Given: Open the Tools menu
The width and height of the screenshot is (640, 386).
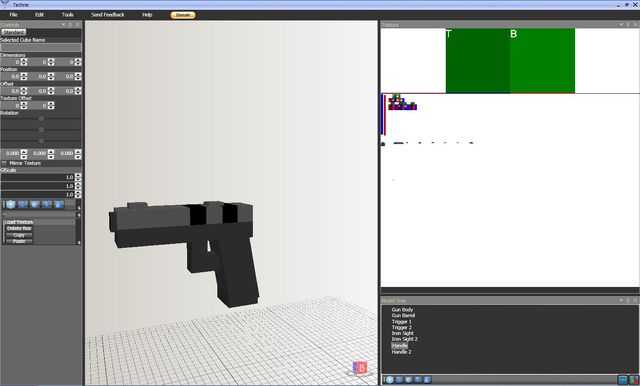Looking at the screenshot, I should pyautogui.click(x=67, y=15).
